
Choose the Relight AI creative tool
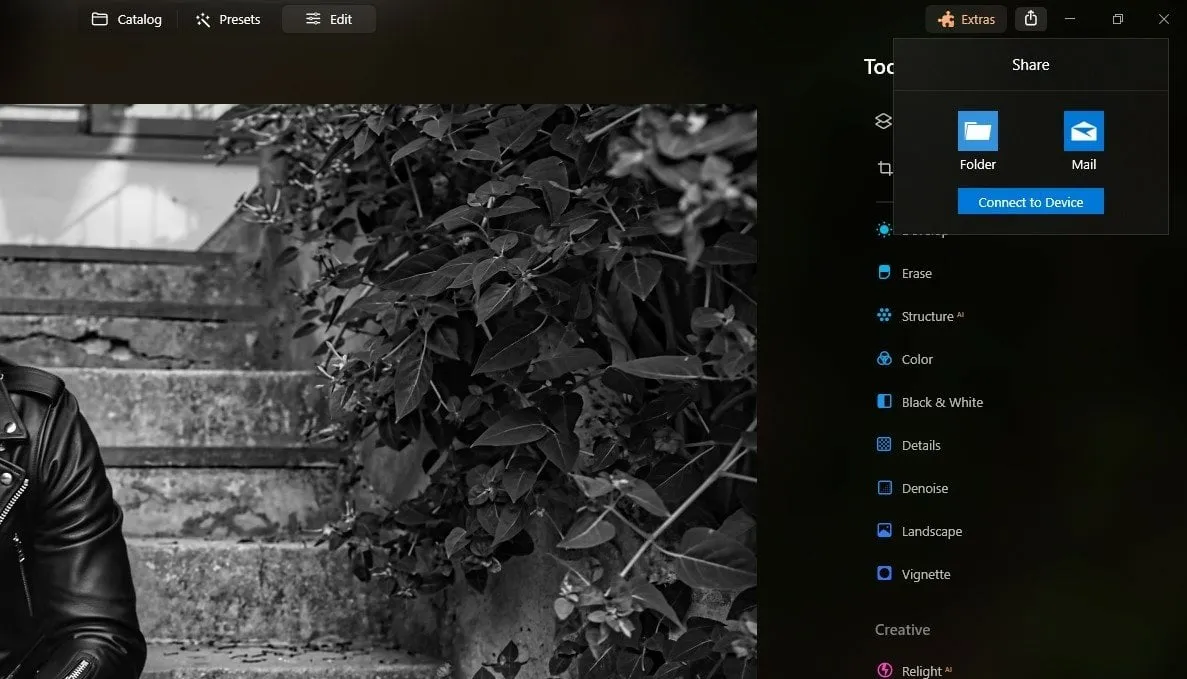click(x=921, y=670)
